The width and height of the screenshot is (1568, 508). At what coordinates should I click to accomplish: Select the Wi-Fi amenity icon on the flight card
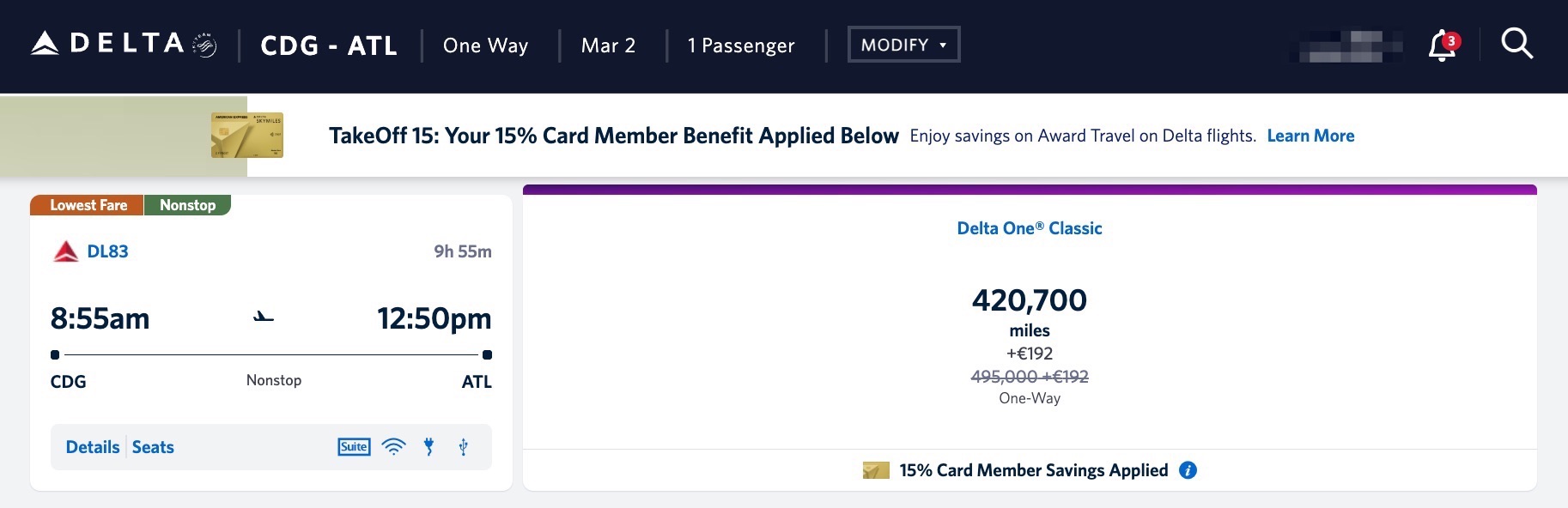[x=393, y=446]
